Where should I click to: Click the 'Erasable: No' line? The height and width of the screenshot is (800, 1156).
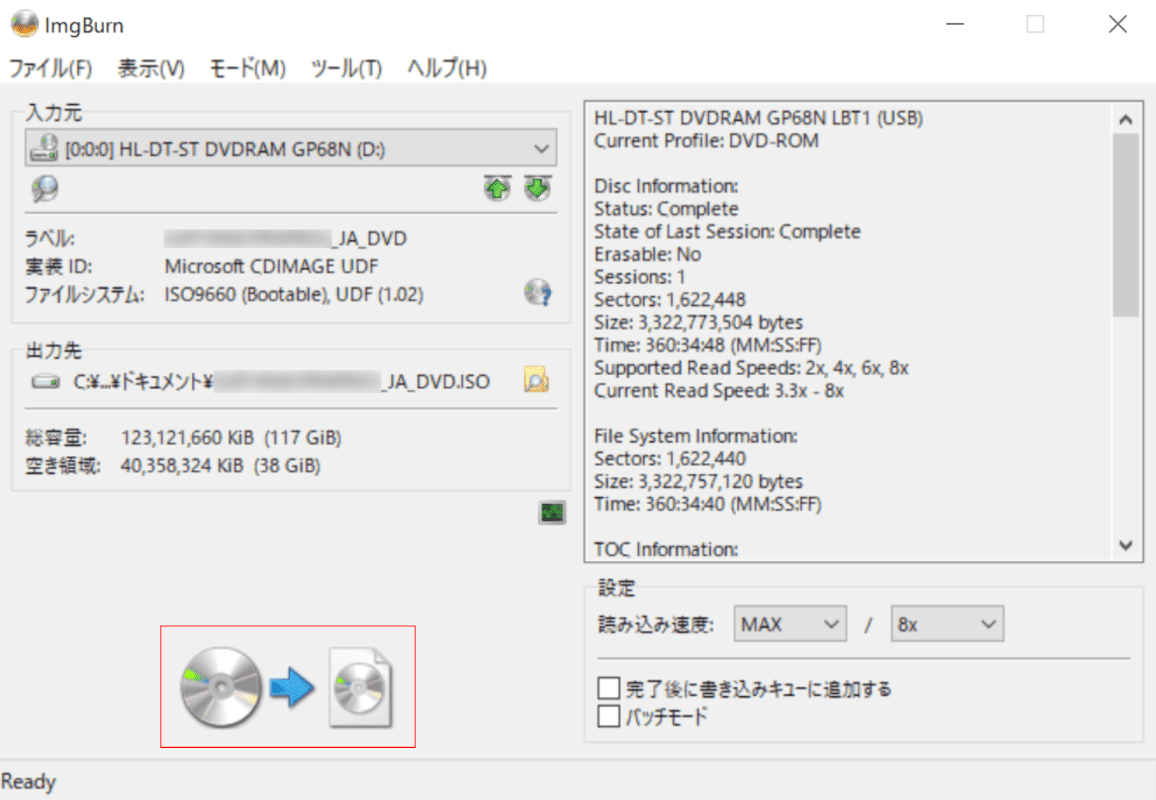point(648,254)
